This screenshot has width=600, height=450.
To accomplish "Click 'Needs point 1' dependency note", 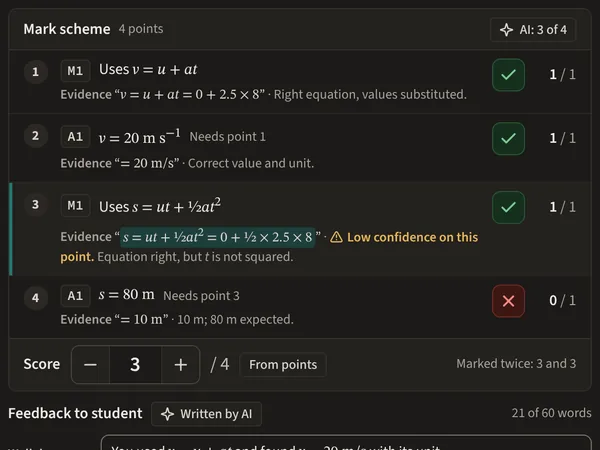I will coord(227,137).
